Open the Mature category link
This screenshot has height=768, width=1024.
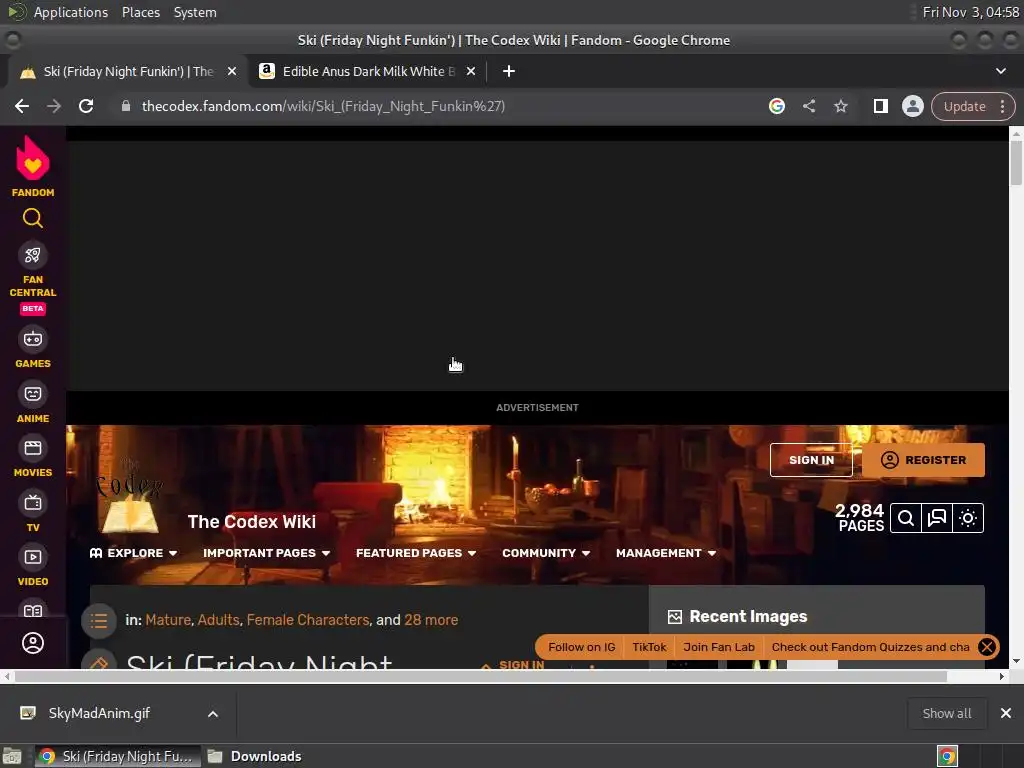(168, 620)
